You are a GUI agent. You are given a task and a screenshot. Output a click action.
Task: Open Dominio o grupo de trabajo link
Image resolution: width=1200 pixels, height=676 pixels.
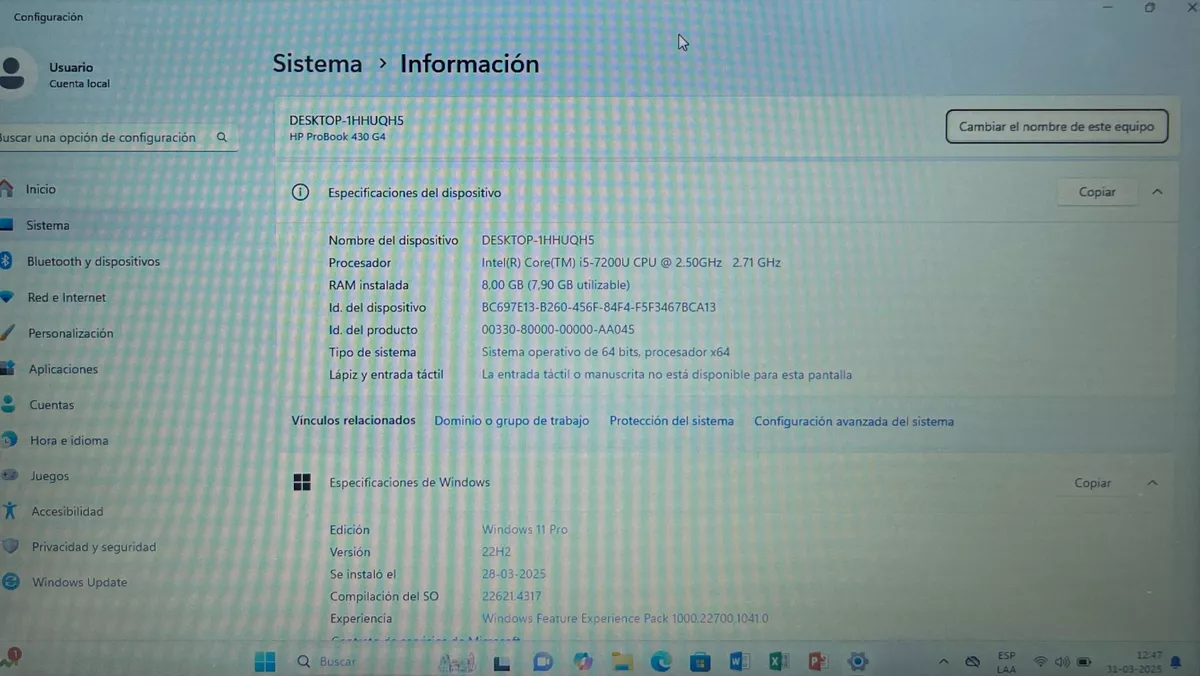click(512, 421)
